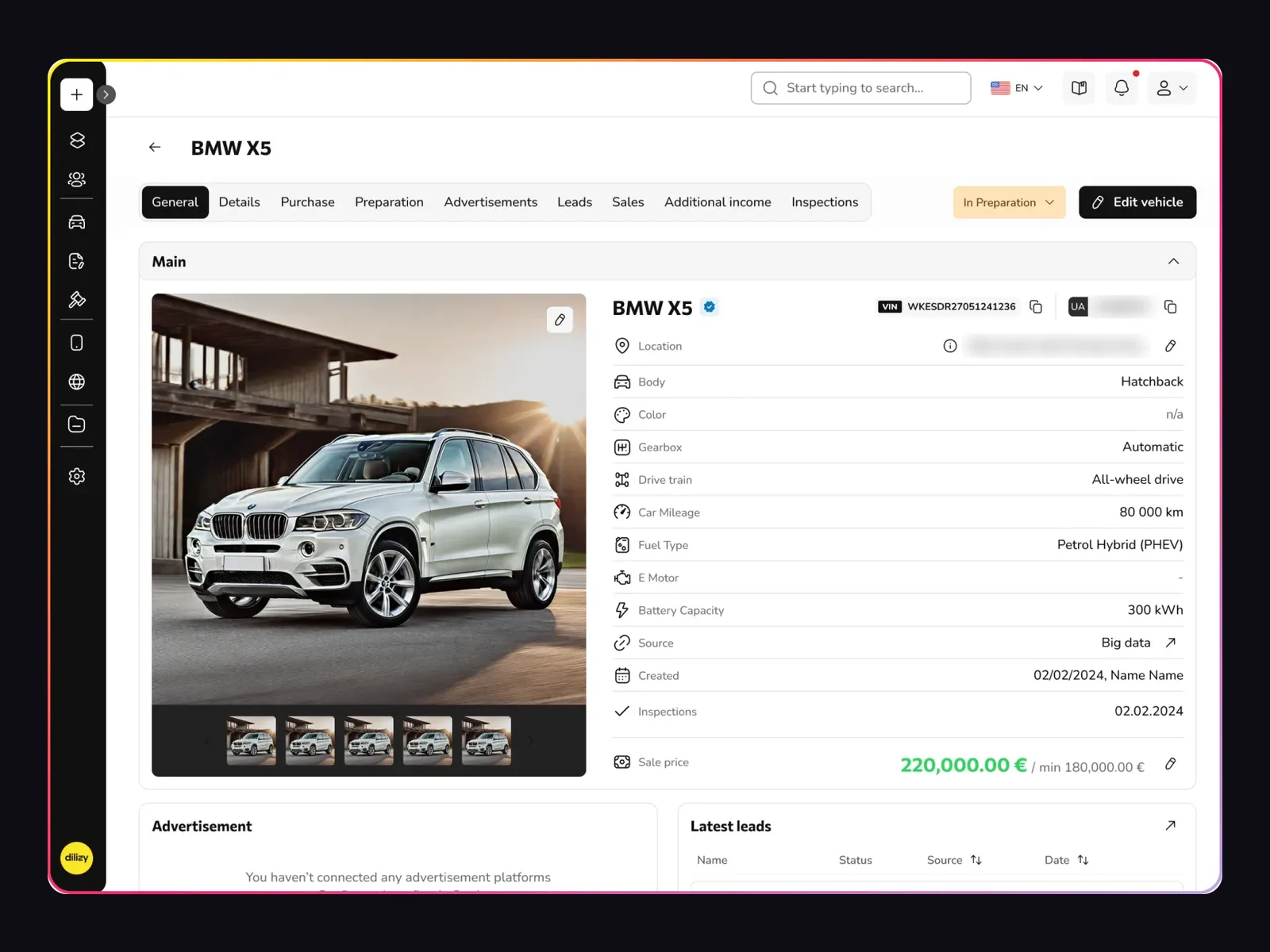Switch to the Details tab

[240, 202]
